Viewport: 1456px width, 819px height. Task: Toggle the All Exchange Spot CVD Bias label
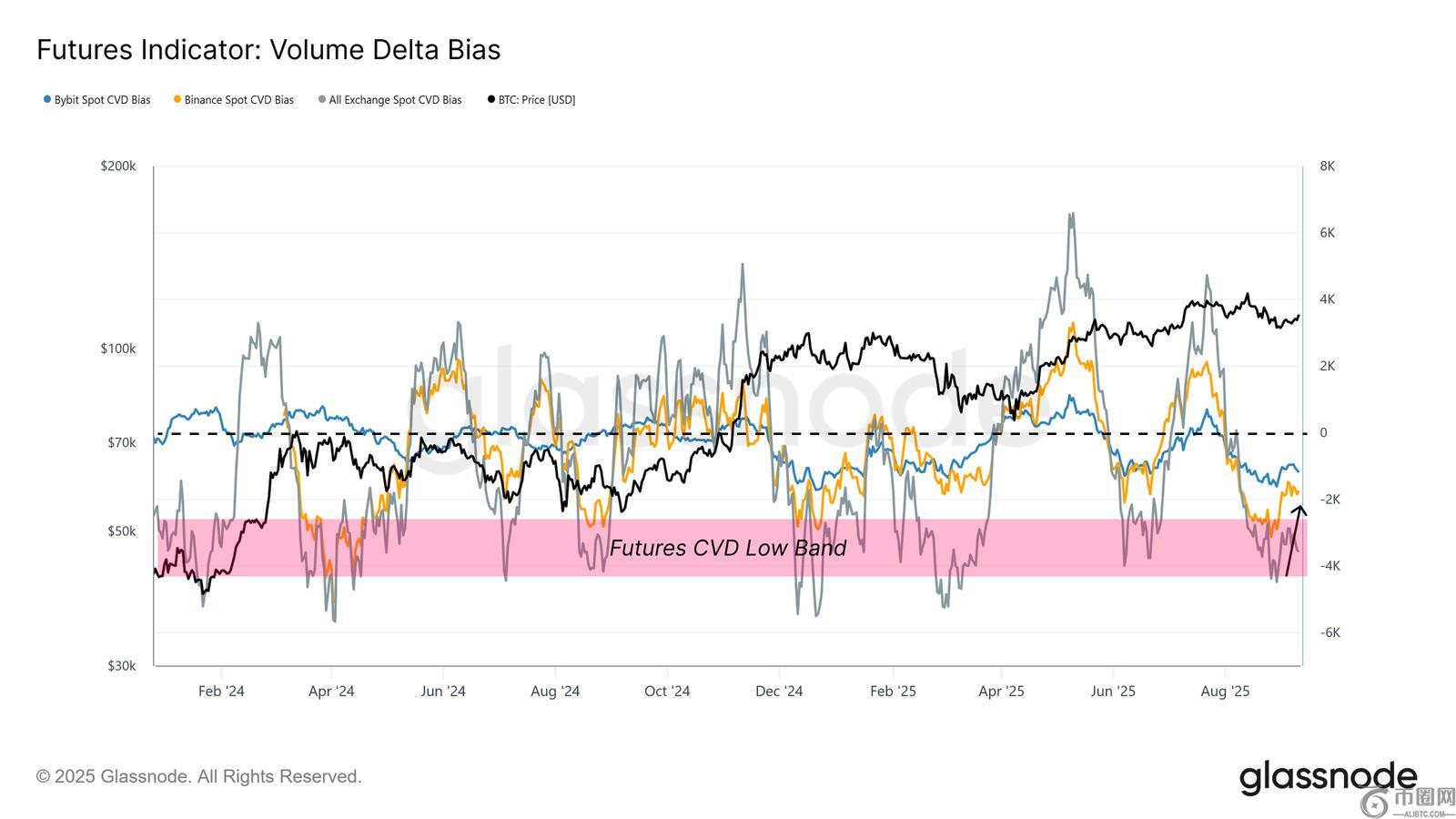(x=395, y=100)
